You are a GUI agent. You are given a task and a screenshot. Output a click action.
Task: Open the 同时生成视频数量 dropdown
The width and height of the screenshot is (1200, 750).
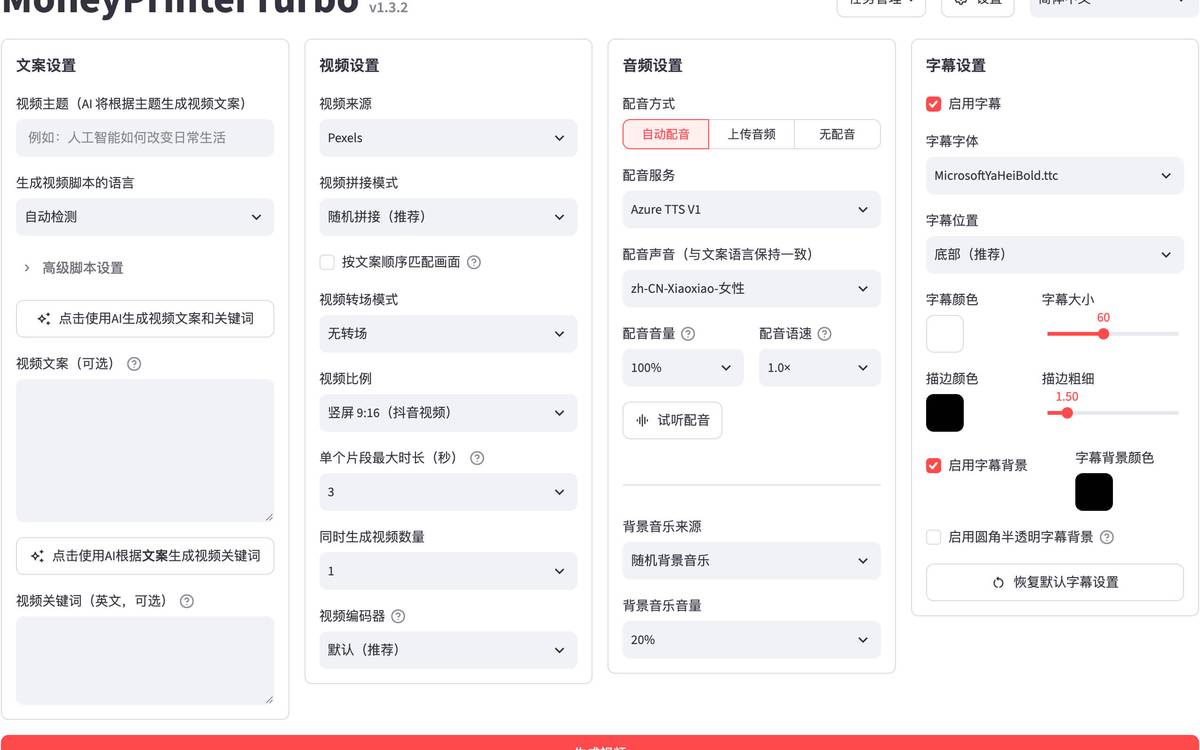[448, 571]
